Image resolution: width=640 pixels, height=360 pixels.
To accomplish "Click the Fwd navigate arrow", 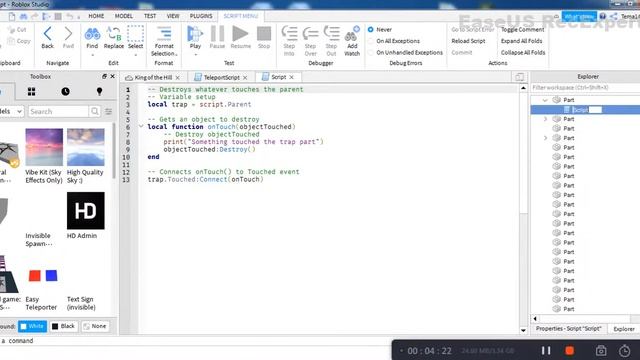I will click(x=68, y=33).
